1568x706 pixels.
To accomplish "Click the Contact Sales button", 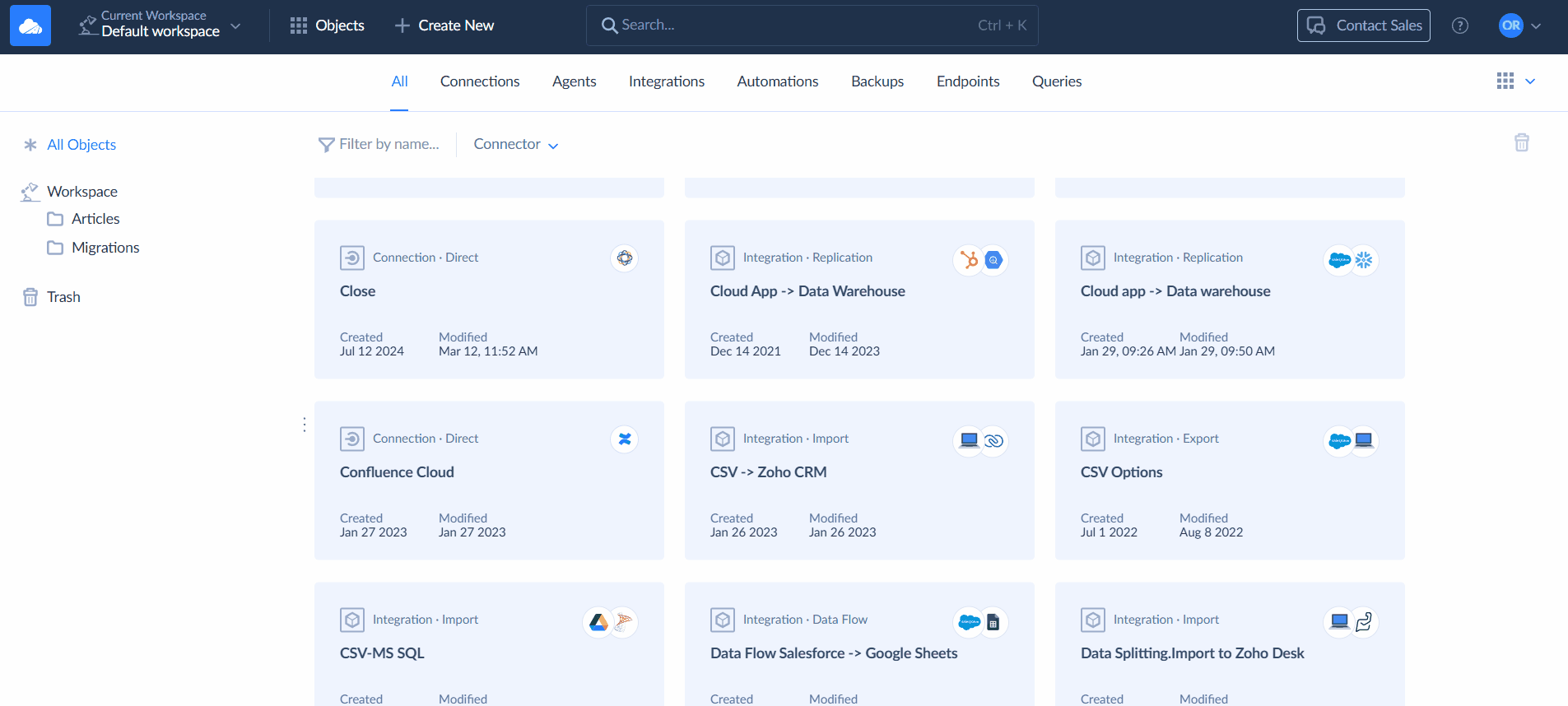I will coord(1364,26).
